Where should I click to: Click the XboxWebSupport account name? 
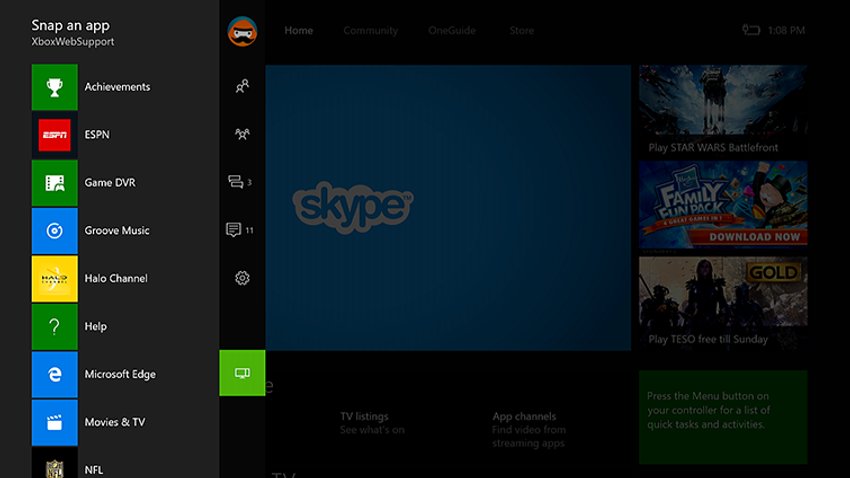click(73, 42)
